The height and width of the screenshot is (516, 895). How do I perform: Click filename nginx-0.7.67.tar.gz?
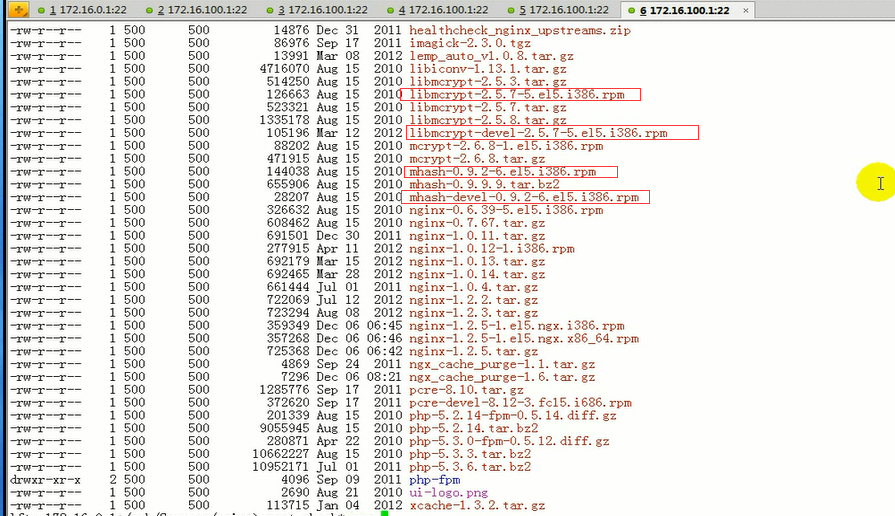click(x=477, y=223)
